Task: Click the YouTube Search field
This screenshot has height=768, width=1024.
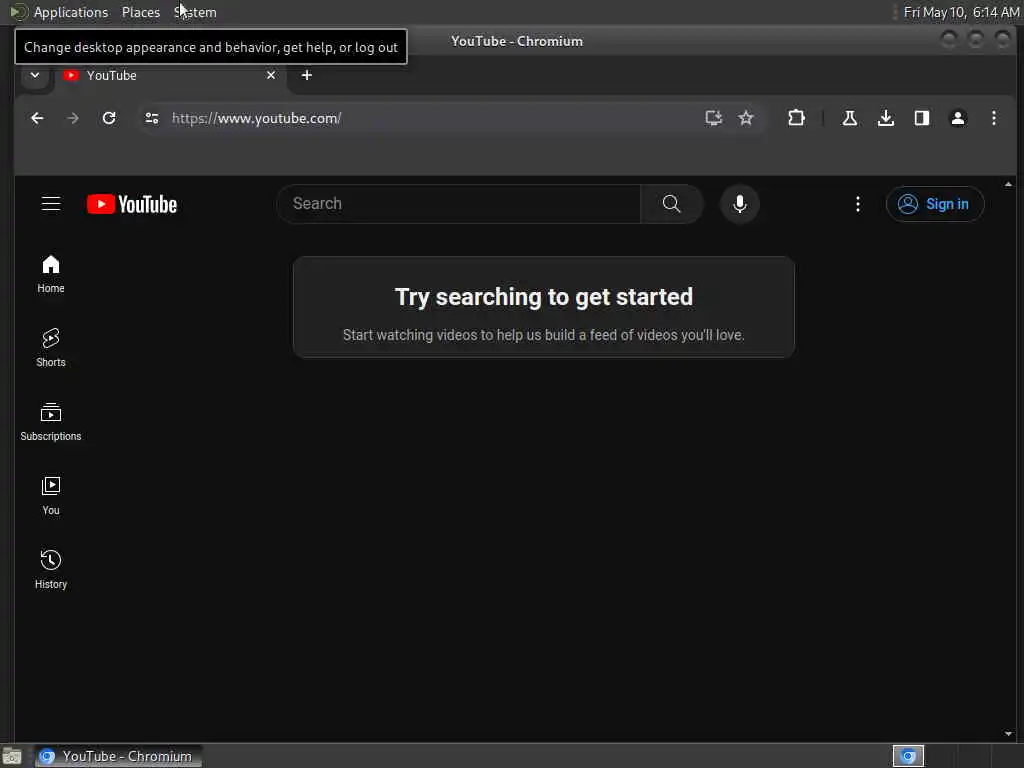Action: [x=459, y=204]
